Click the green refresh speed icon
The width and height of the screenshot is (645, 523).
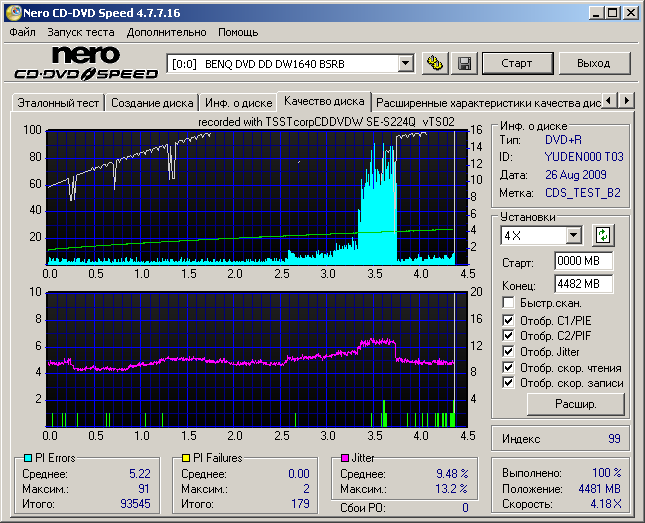click(x=603, y=235)
